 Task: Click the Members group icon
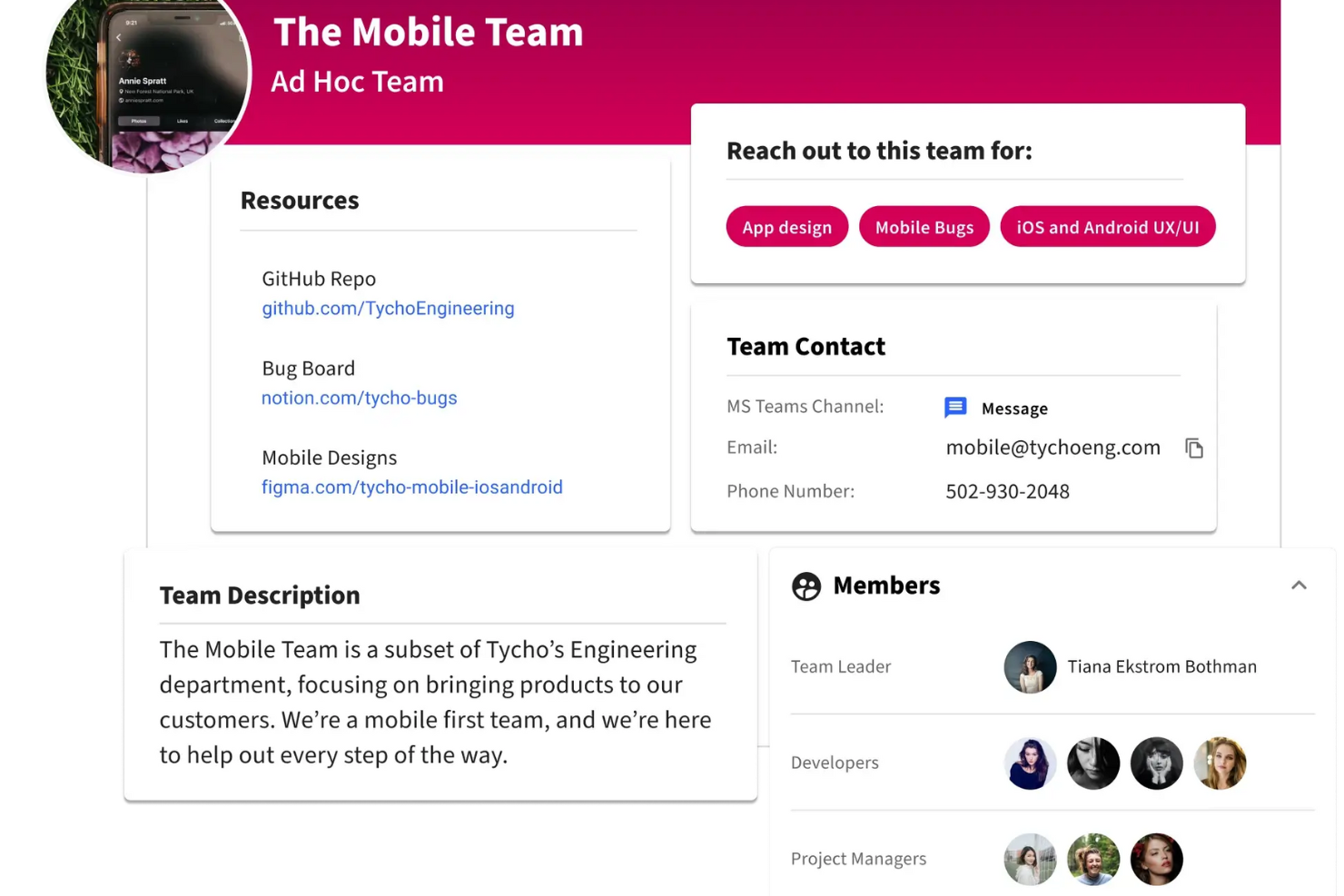coord(806,586)
